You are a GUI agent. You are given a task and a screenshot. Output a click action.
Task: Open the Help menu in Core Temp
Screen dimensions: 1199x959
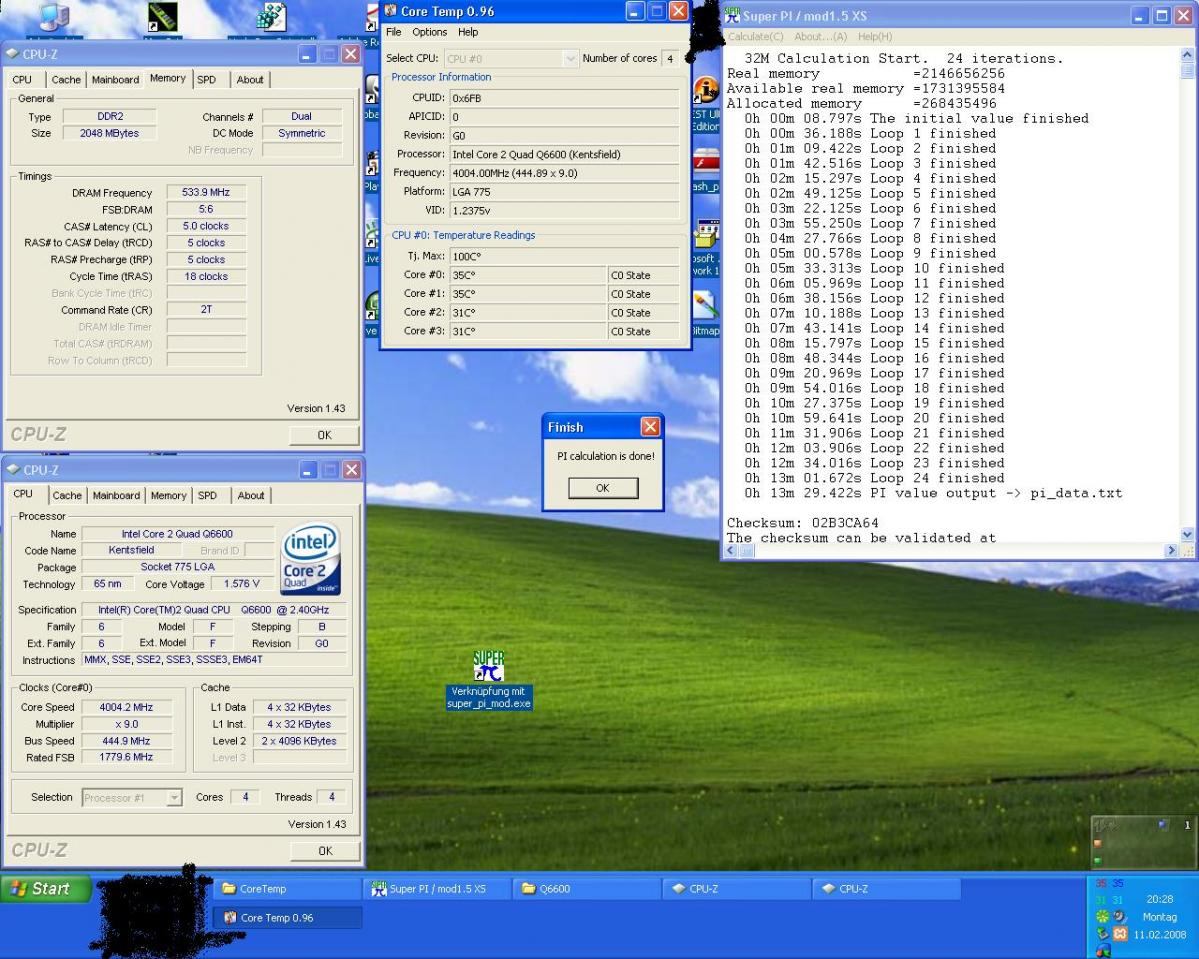click(x=468, y=32)
